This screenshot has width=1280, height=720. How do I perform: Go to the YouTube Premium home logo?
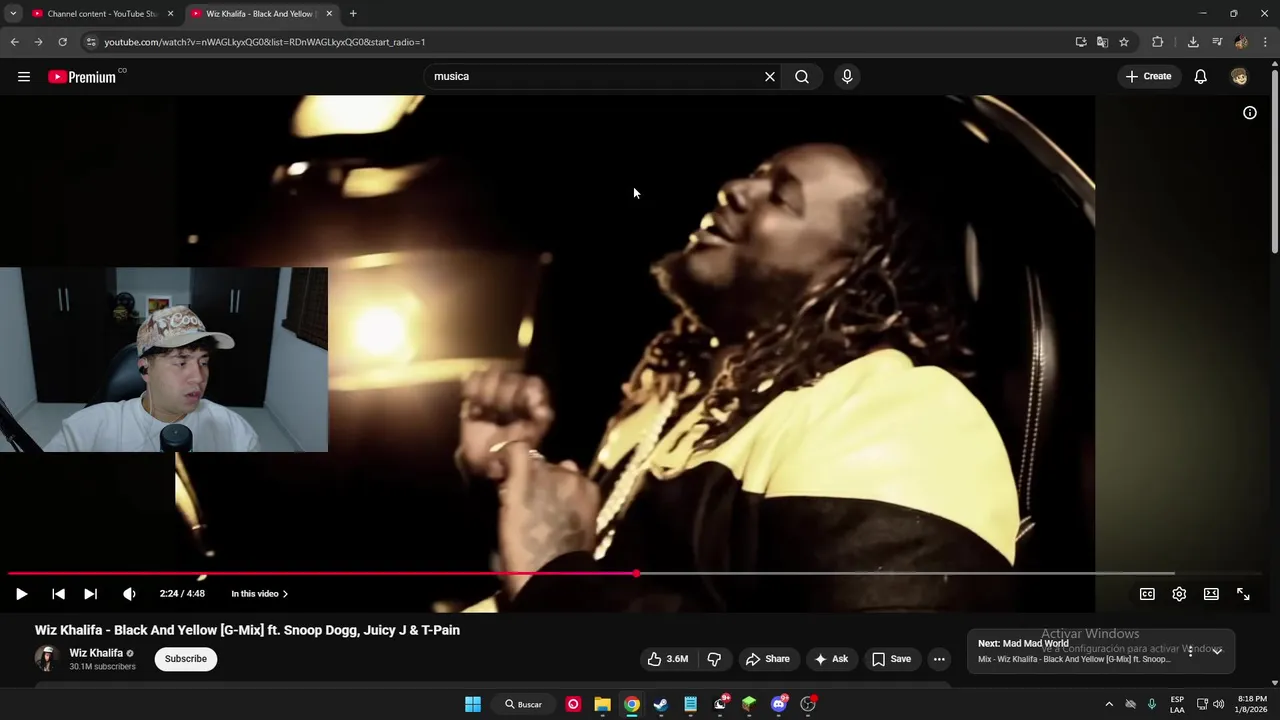82,77
